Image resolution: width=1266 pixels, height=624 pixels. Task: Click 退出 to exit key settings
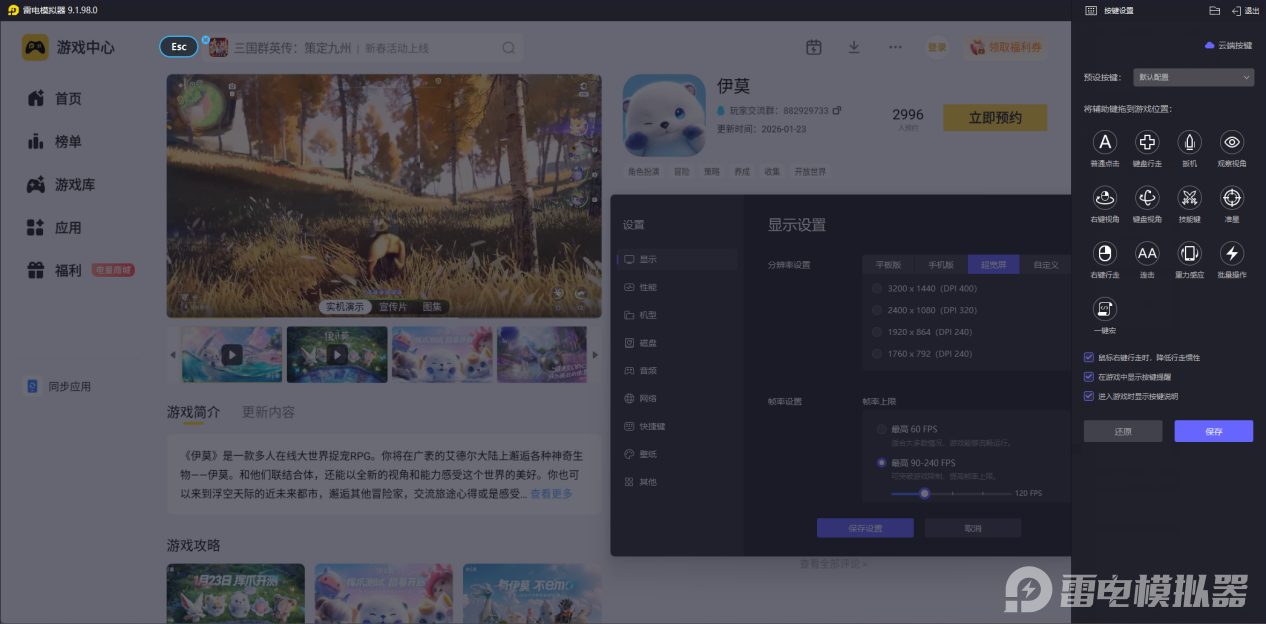click(1245, 10)
